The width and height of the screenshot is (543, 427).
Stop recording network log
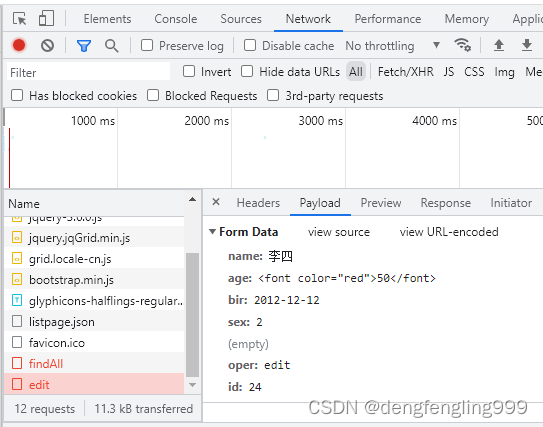pos(19,45)
